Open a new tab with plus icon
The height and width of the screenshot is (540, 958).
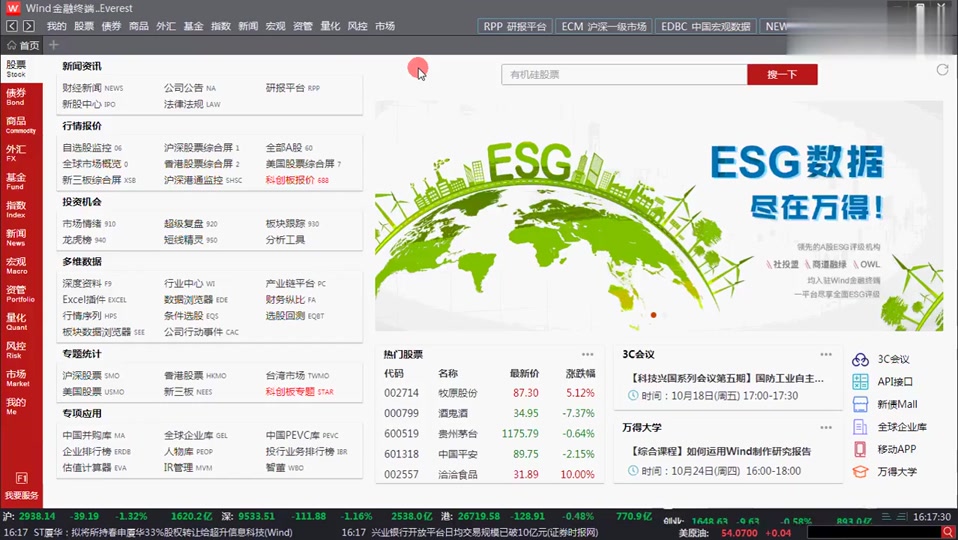click(54, 45)
